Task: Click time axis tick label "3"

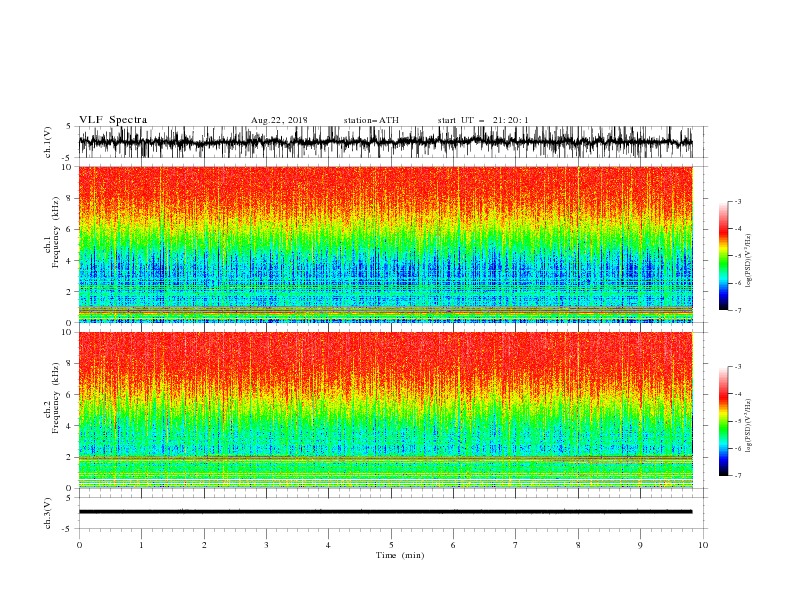Action: pyautogui.click(x=266, y=545)
